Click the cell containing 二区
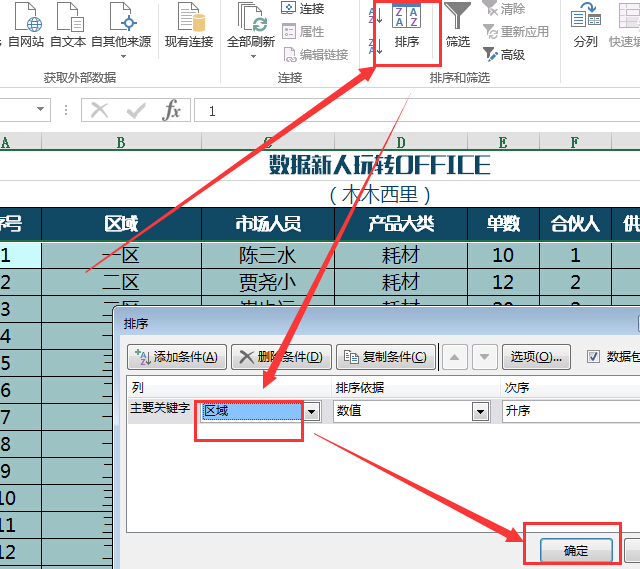This screenshot has height=569, width=640. click(121, 282)
